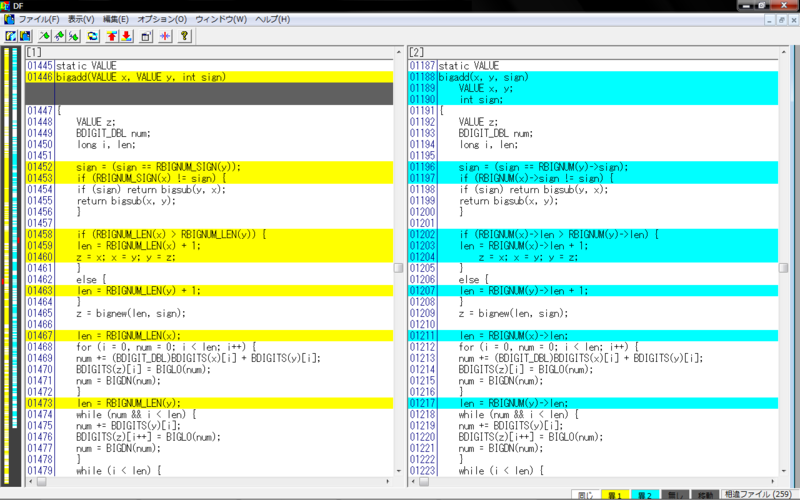The height and width of the screenshot is (500, 800).
Task: Jump to next difference with red down arrow
Action: (127, 36)
